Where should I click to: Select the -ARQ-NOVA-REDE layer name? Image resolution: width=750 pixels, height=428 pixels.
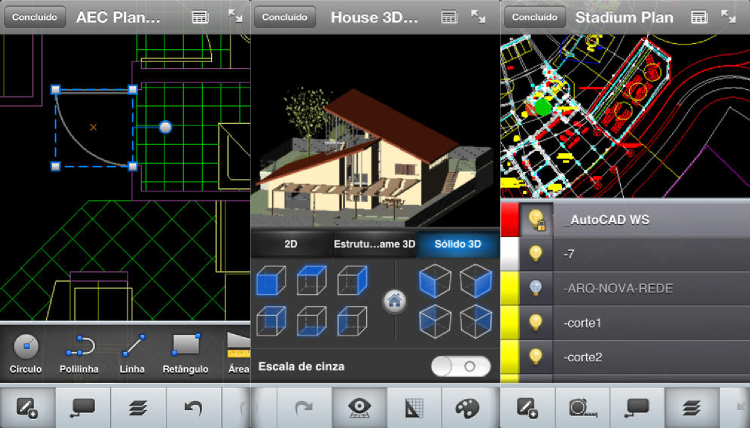click(x=618, y=288)
